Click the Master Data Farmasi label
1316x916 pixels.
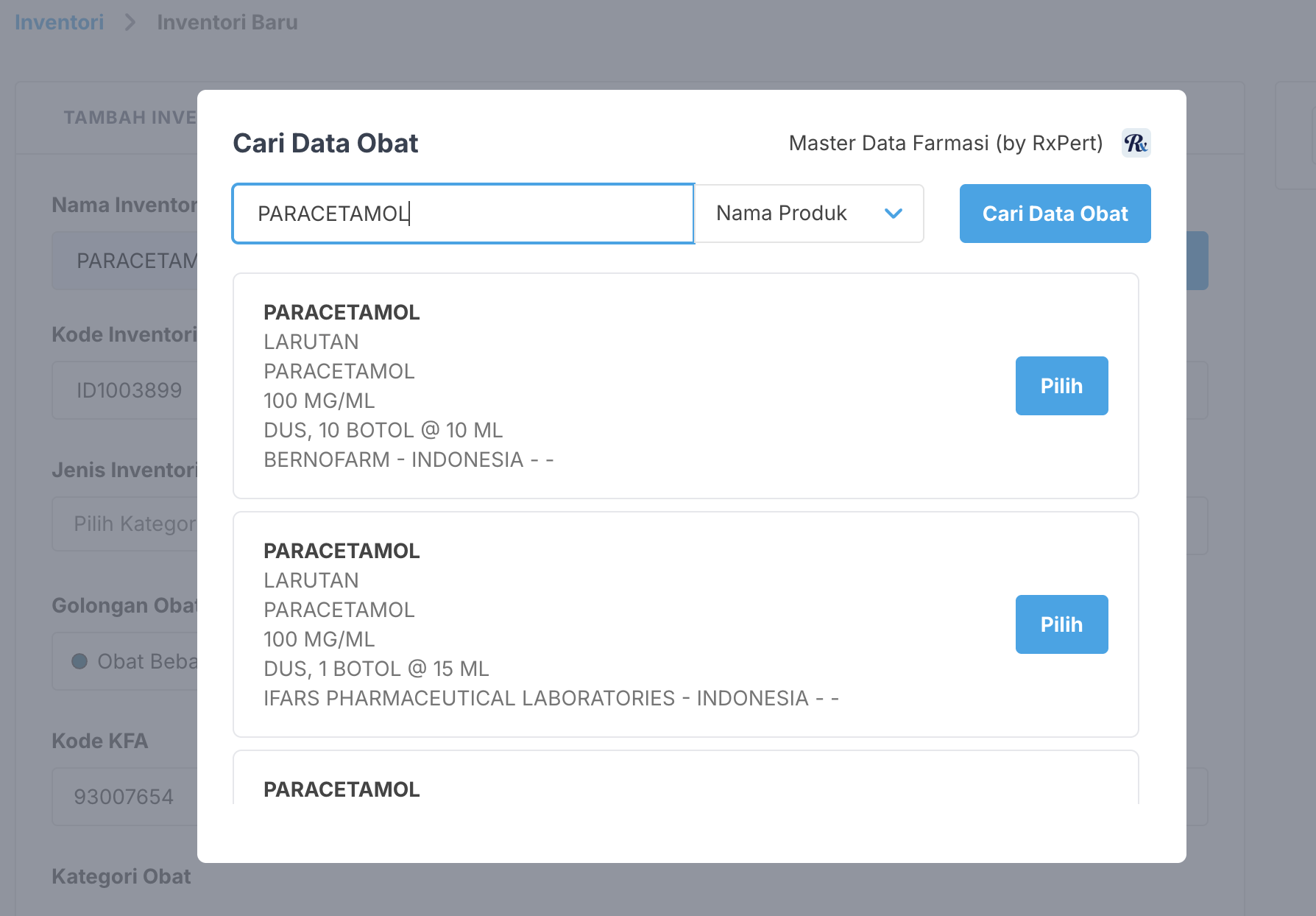click(945, 143)
